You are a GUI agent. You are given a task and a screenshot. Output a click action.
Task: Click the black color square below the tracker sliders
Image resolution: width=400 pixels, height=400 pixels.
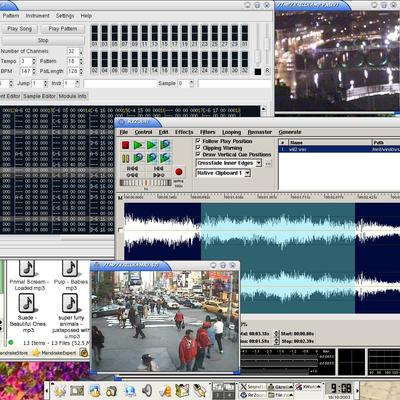(258, 71)
